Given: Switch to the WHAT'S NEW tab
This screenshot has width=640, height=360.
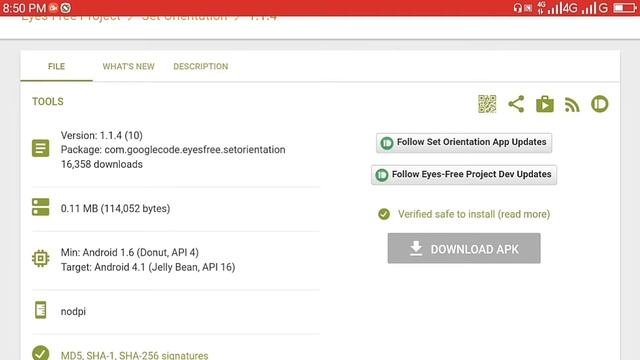Looking at the screenshot, I should coord(129,67).
